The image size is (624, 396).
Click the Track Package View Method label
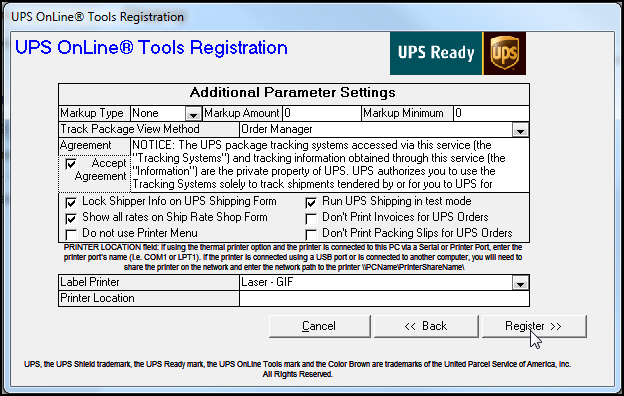[x=130, y=129]
